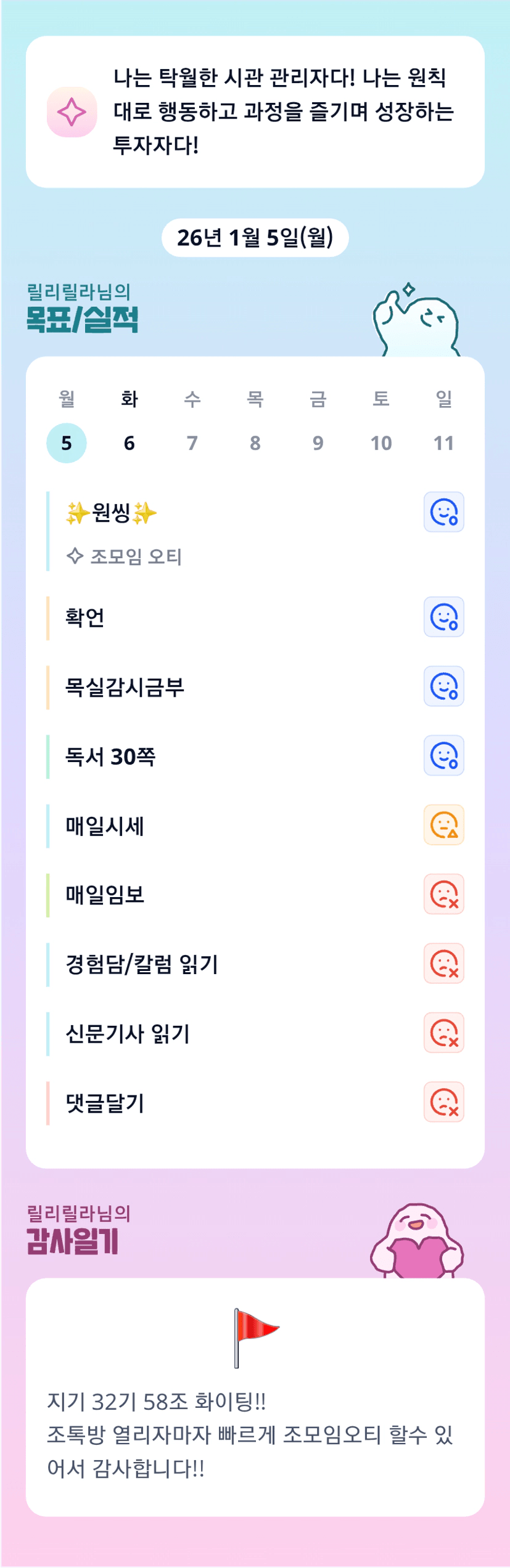Open Sunday the 11th
Viewport: 510px width, 1568px height.
tap(444, 443)
